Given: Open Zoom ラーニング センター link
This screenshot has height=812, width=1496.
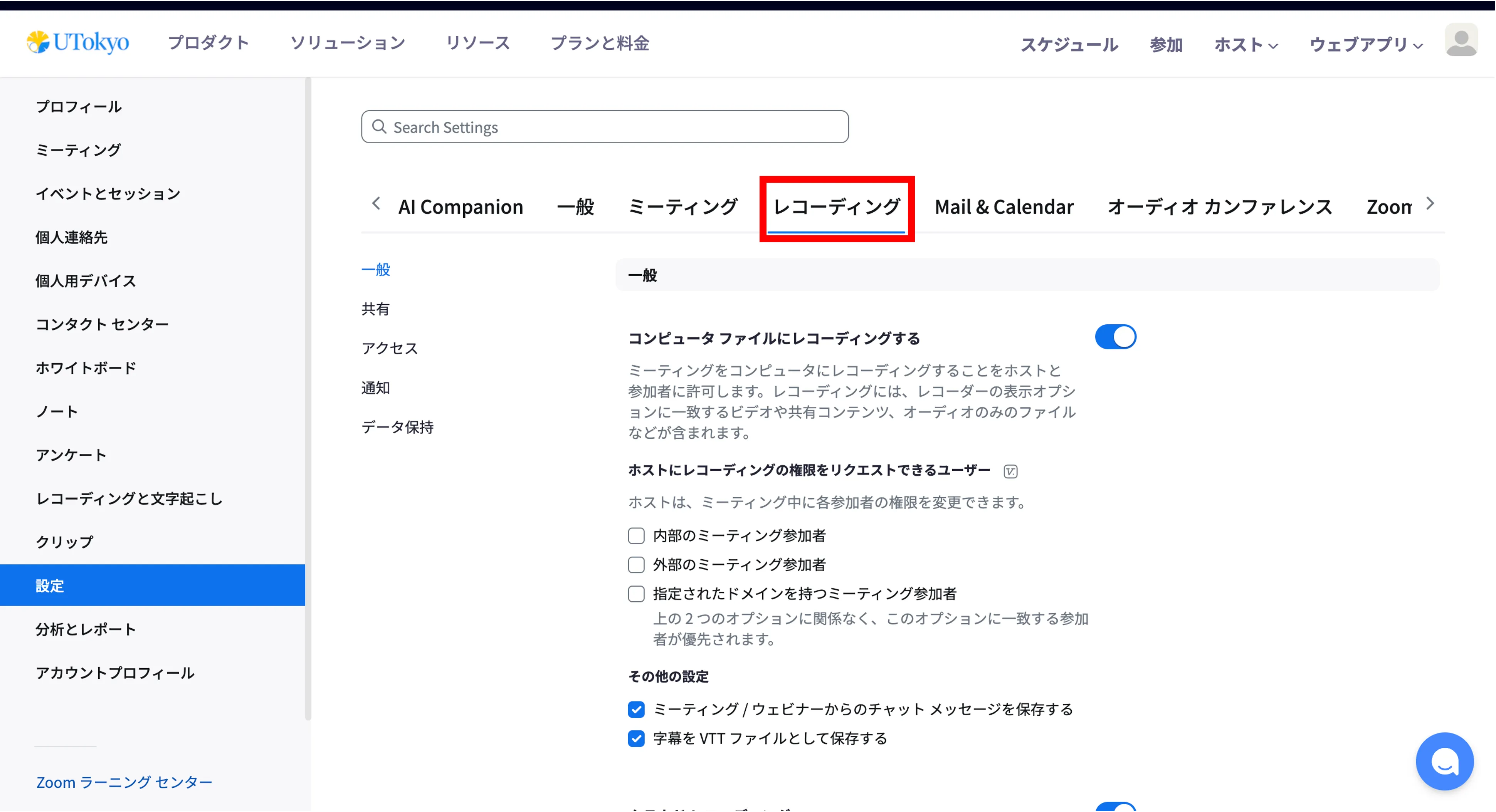Looking at the screenshot, I should pos(124,782).
